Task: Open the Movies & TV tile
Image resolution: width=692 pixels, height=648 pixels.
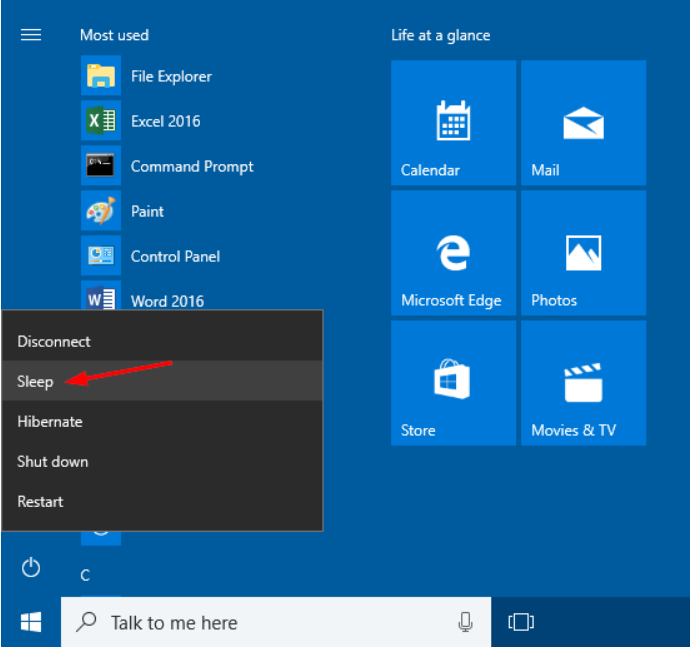Action: [x=583, y=383]
